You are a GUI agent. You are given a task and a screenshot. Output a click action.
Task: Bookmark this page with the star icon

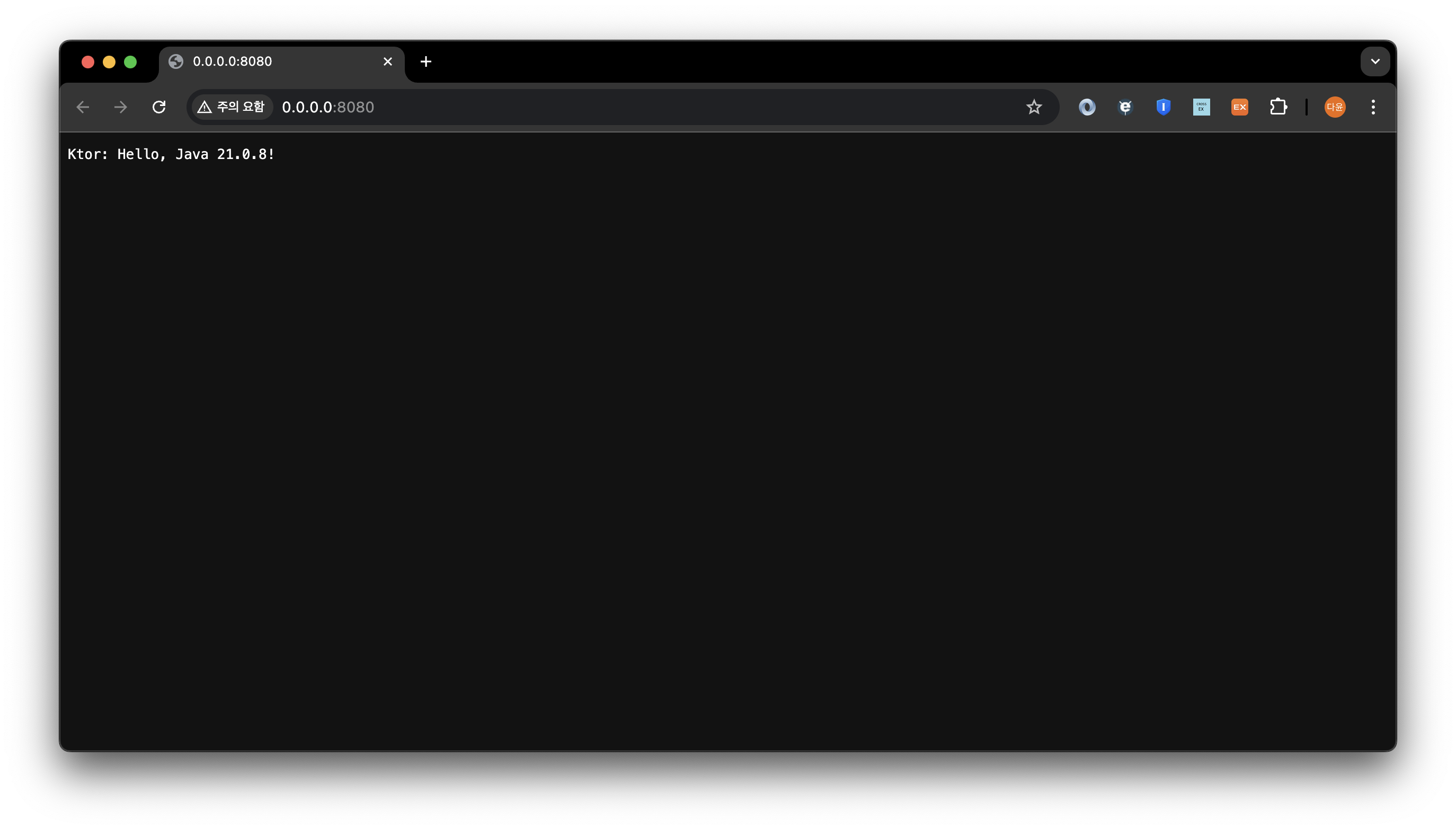[1034, 107]
